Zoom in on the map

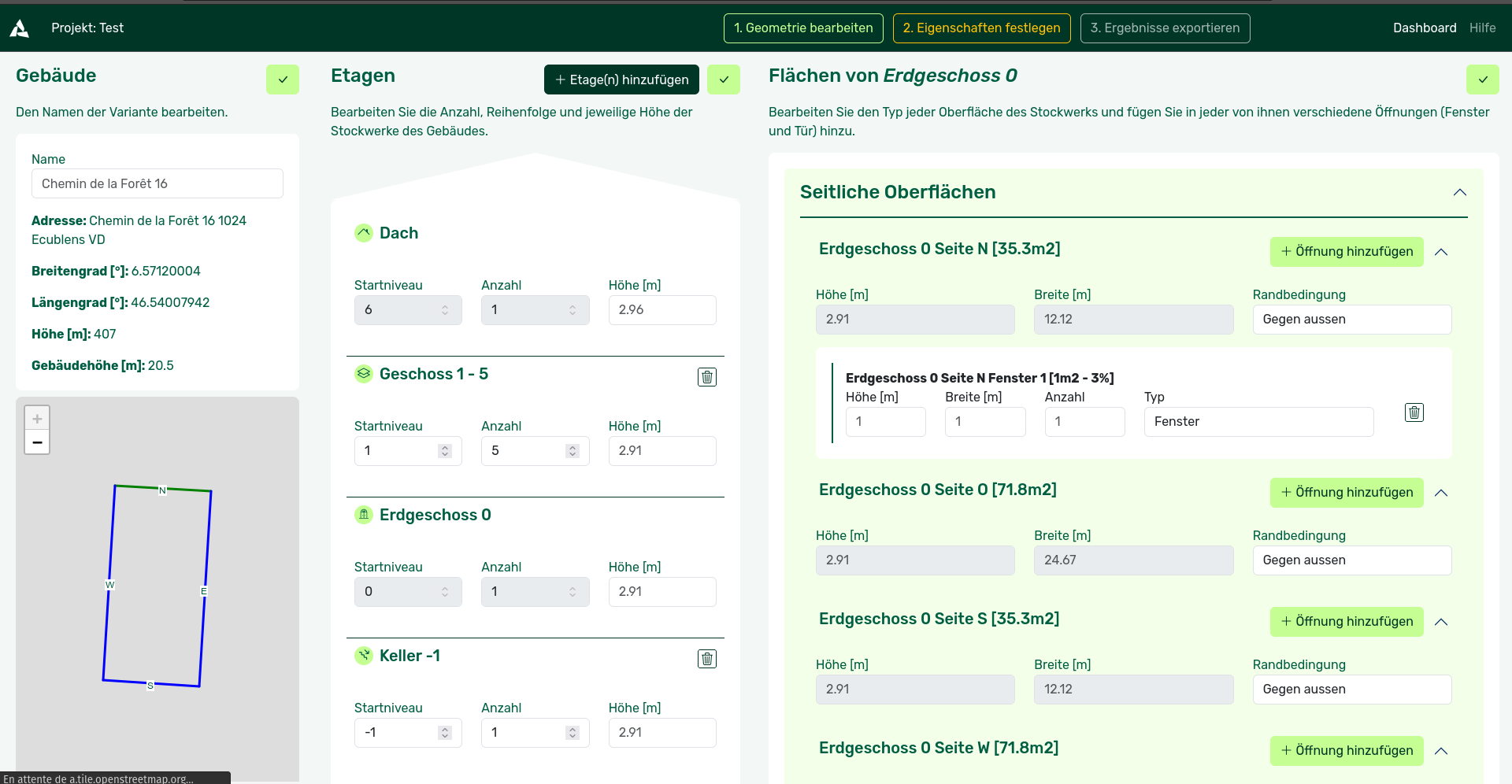[37, 419]
